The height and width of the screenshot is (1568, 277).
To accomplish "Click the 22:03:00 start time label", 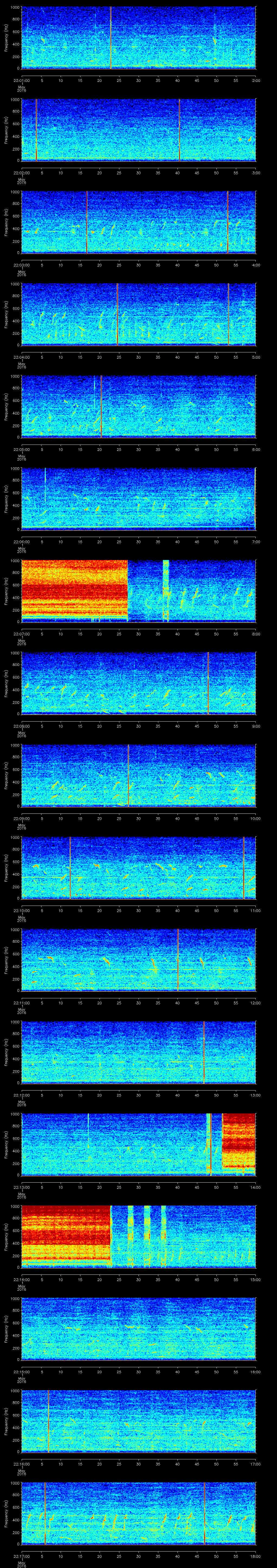I will coord(21,265).
